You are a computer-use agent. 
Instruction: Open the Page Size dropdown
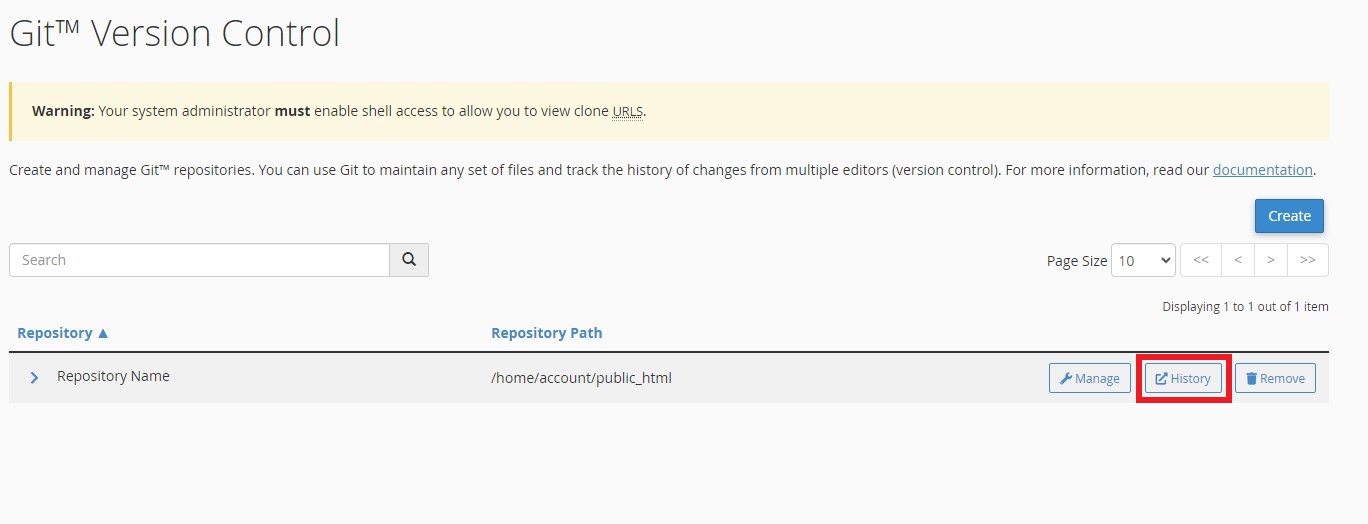click(x=1143, y=260)
